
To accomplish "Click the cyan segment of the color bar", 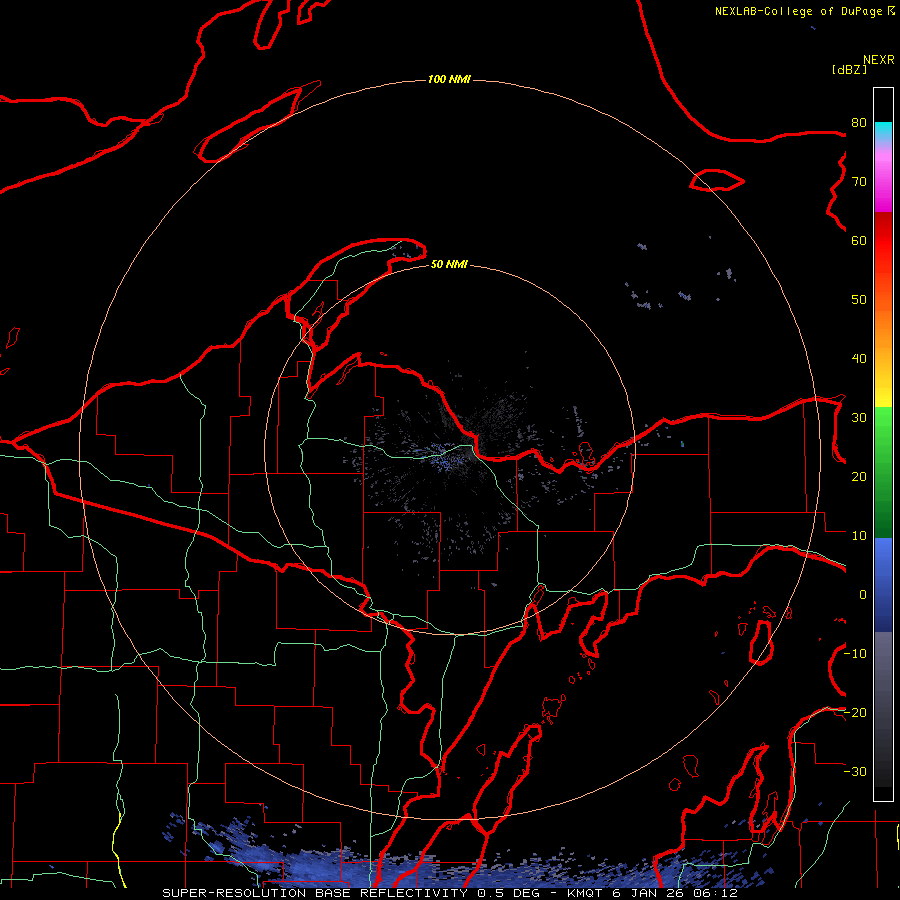I will [x=883, y=131].
